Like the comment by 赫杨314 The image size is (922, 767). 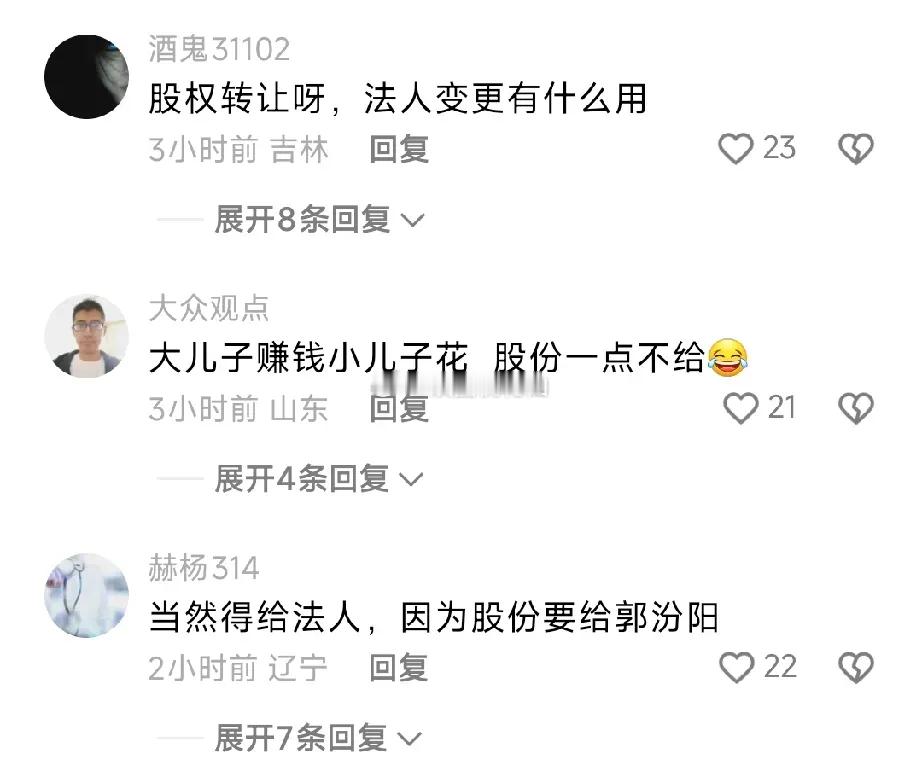click(737, 668)
